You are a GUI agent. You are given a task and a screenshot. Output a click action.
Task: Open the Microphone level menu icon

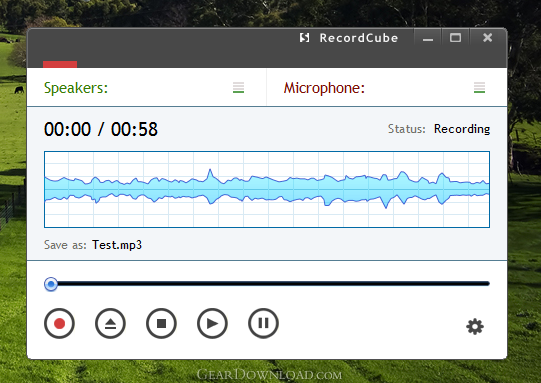pyautogui.click(x=479, y=88)
